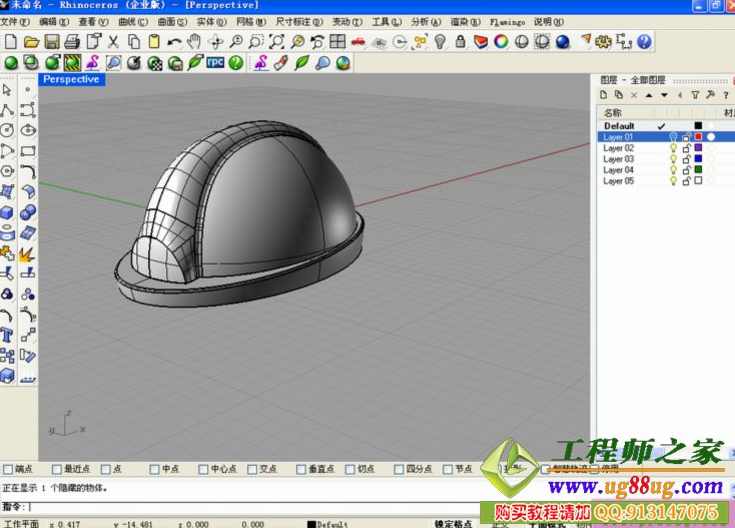
Task: Open the color wheel icon in toolbar
Action: click(501, 42)
